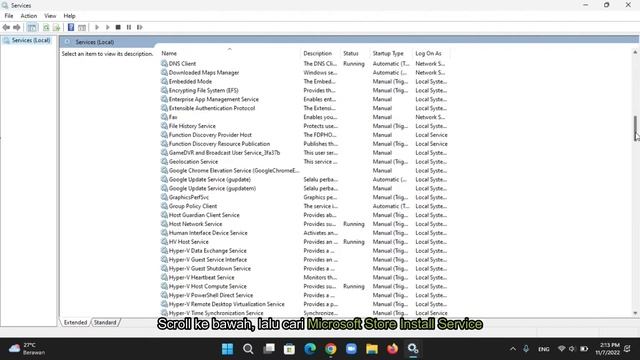Click the Pause Service icon

tap(129, 27)
